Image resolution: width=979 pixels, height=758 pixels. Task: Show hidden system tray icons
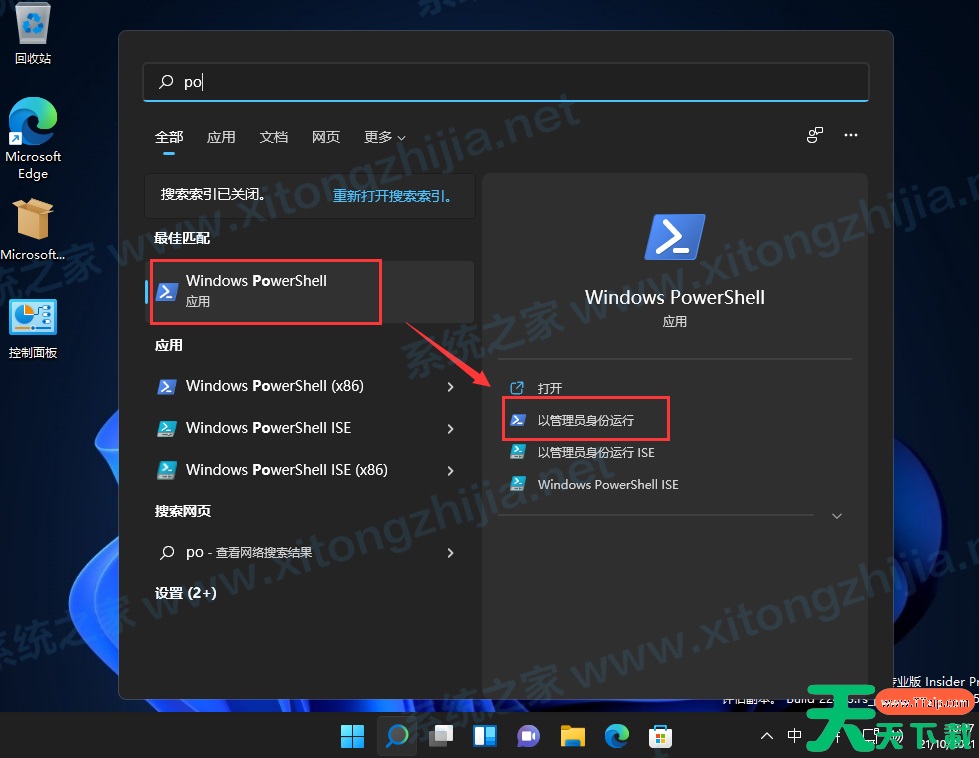click(x=767, y=736)
